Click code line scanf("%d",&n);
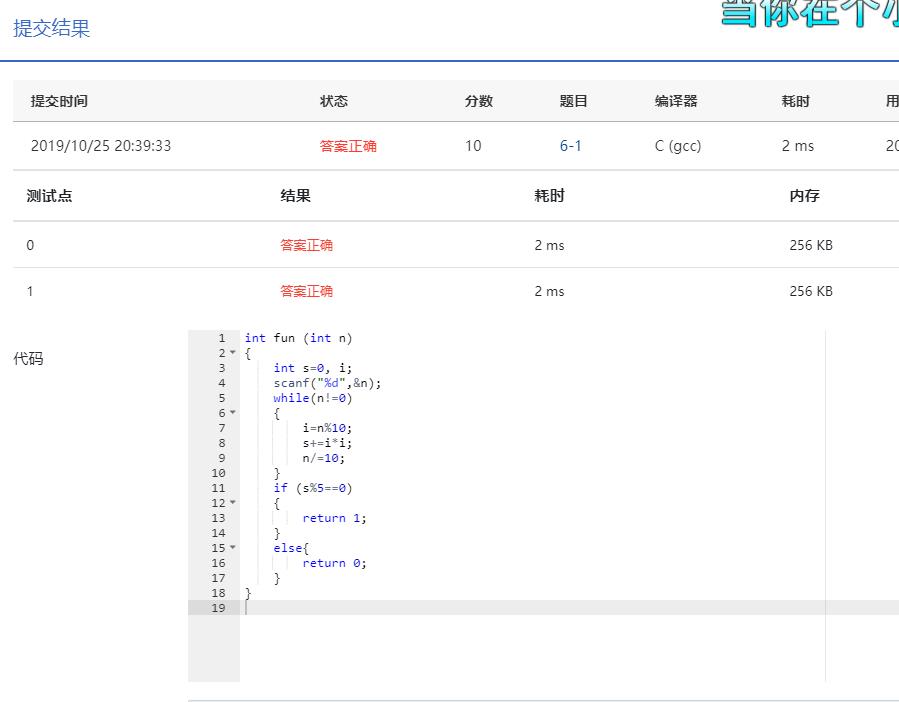This screenshot has width=899, height=702. click(x=327, y=383)
